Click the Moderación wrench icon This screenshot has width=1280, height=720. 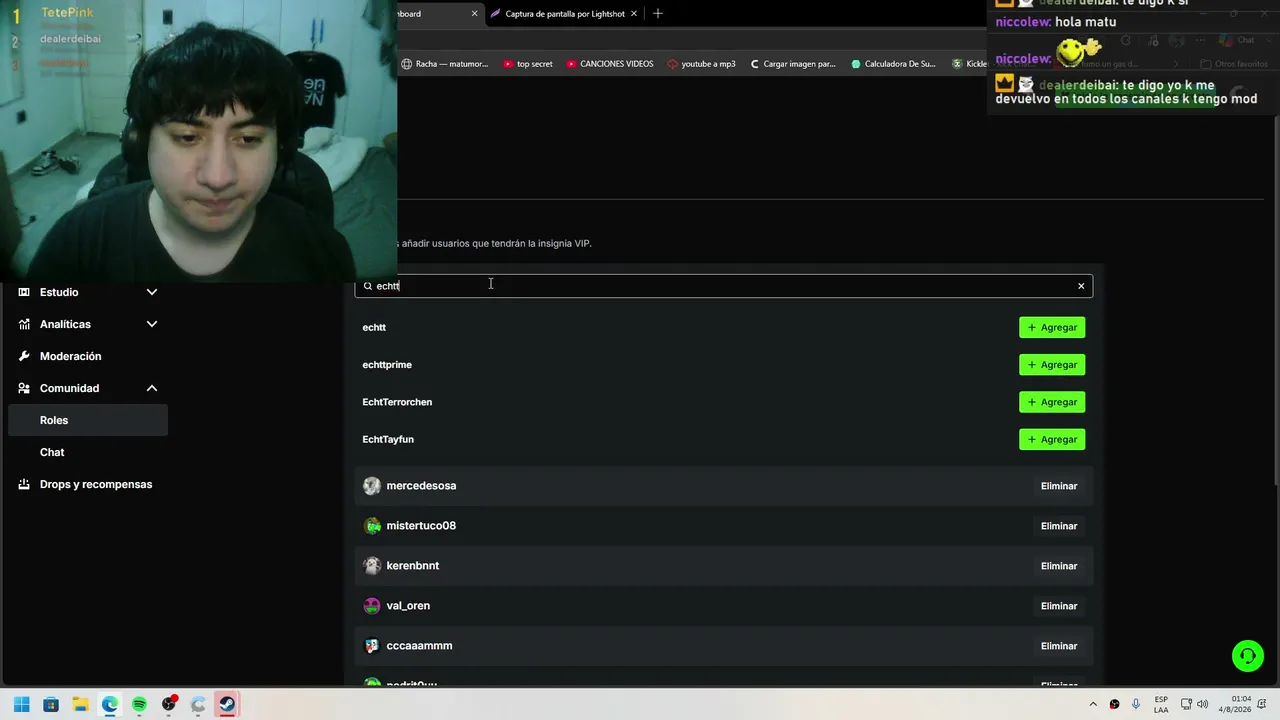[x=24, y=356]
